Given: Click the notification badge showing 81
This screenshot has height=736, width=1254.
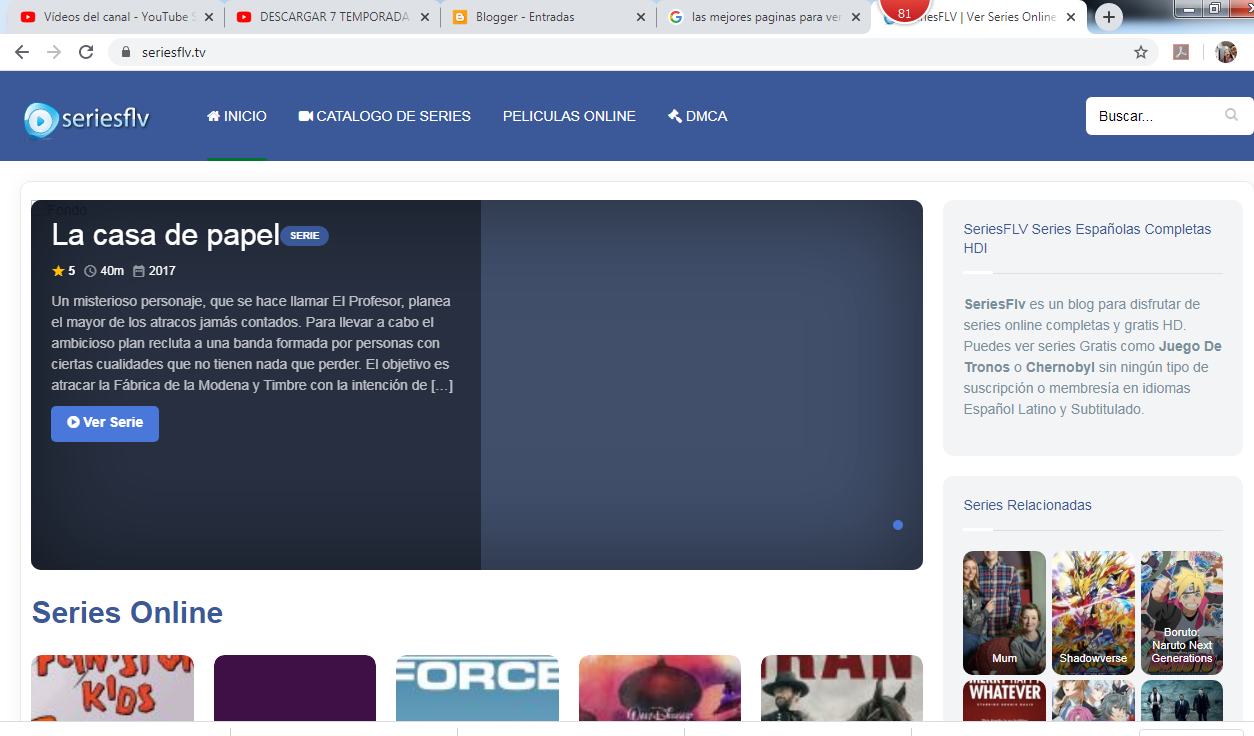Looking at the screenshot, I should (x=903, y=12).
